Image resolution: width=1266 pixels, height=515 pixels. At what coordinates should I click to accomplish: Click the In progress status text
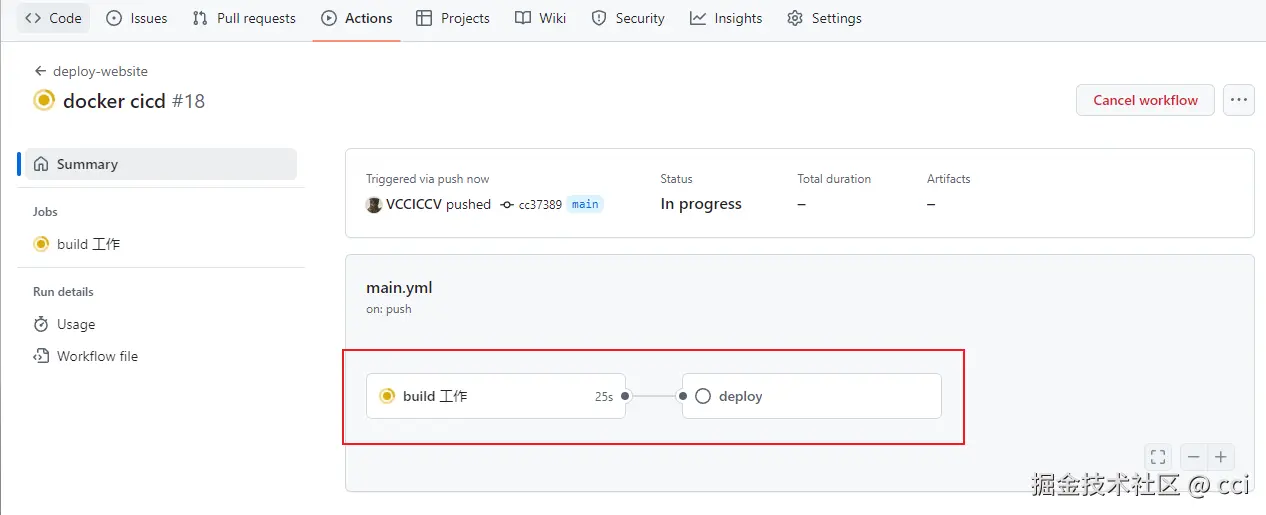pyautogui.click(x=701, y=204)
